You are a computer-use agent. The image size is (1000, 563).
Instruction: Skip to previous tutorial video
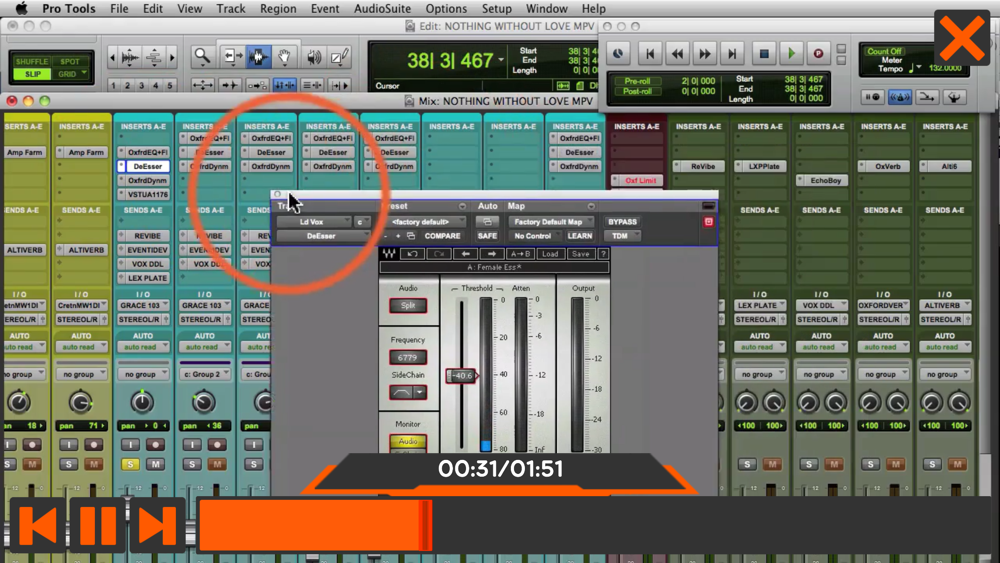[38, 525]
